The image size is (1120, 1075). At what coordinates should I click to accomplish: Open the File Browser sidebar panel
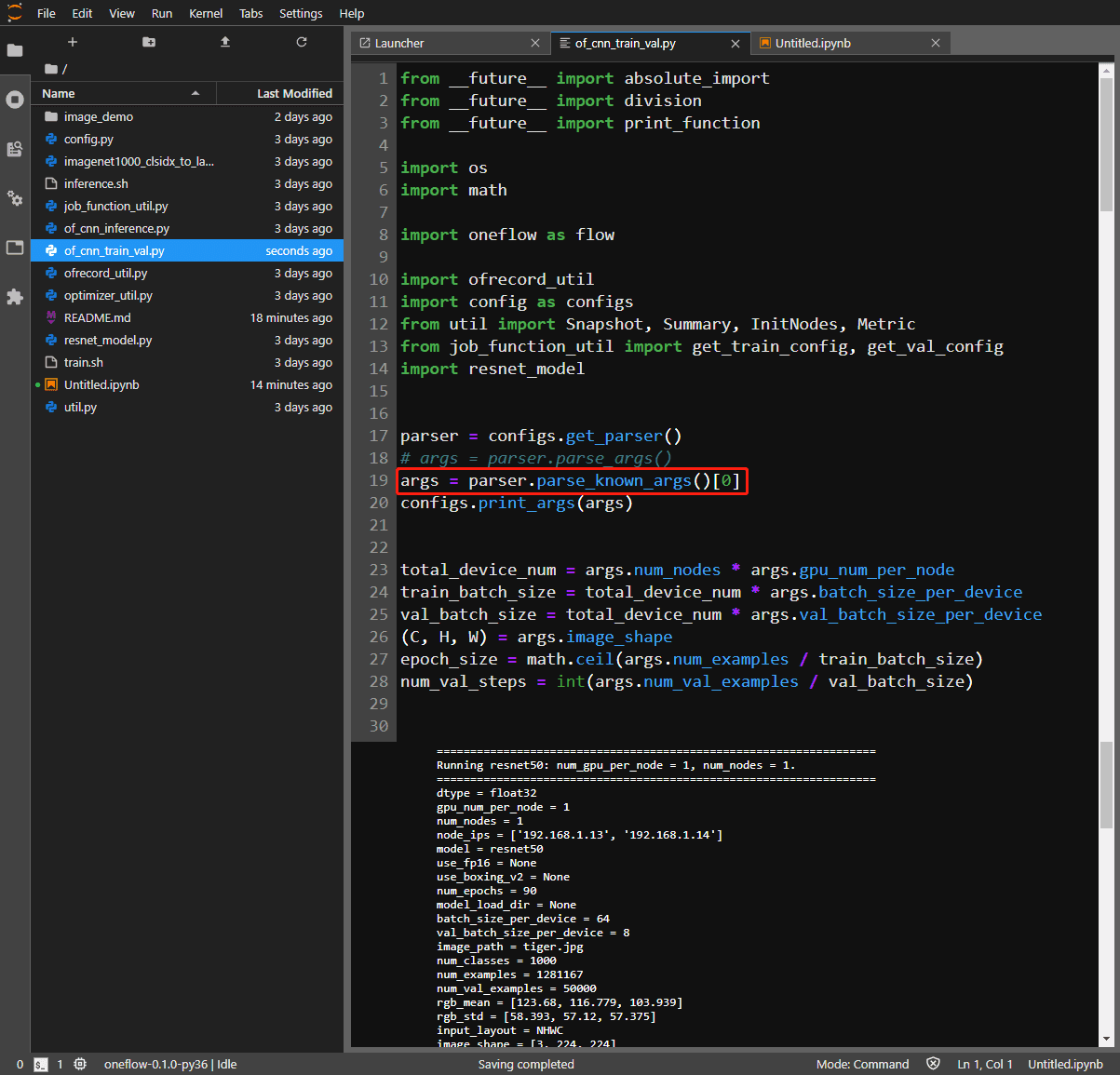pyautogui.click(x=15, y=50)
